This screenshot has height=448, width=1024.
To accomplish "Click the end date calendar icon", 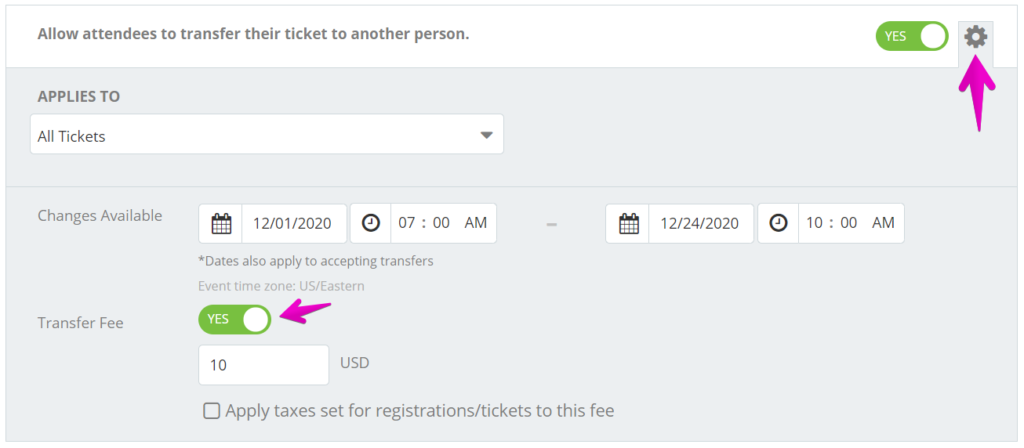I will click(x=628, y=223).
